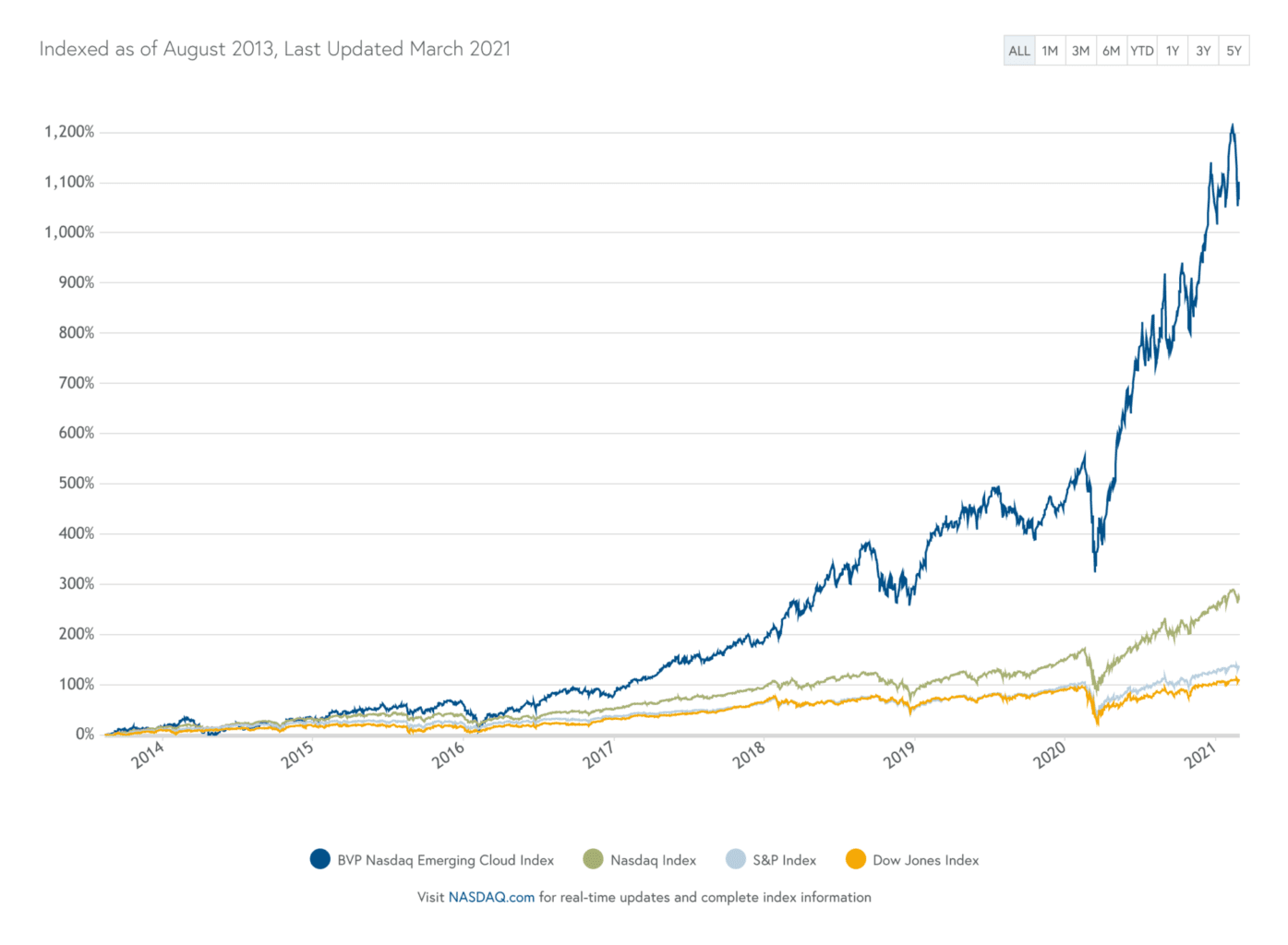This screenshot has width=1288, height=945.
Task: Toggle the green Nasdaq Index legend dot
Action: point(593,859)
